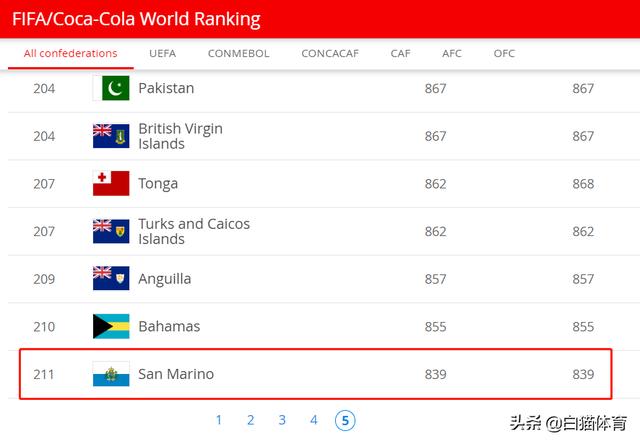The image size is (640, 444).
Task: Switch to the CONMEBOL tab
Action: click(x=238, y=53)
